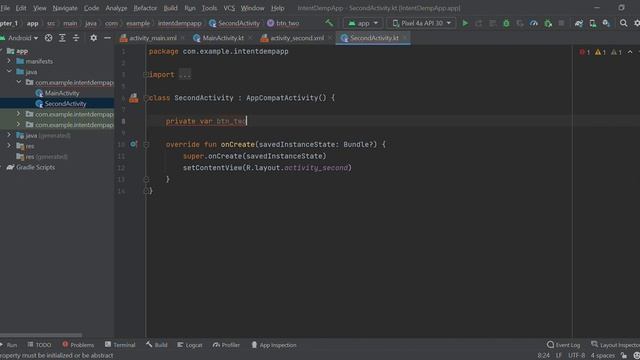Click the 8:24 cursor position indicator
640x360 pixels.
coord(543,356)
